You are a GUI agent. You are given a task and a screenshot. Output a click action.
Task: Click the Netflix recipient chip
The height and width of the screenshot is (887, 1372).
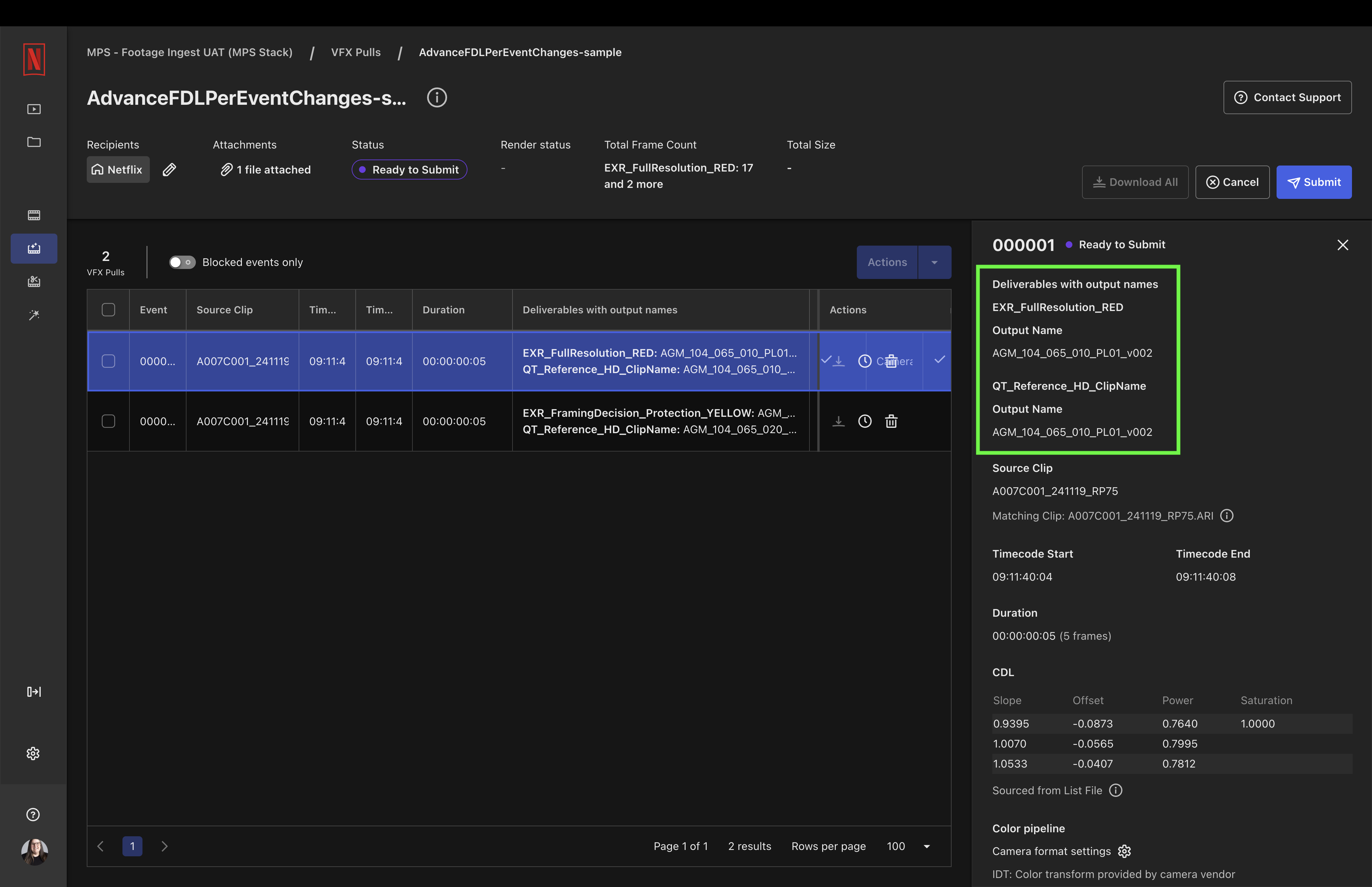(118, 169)
